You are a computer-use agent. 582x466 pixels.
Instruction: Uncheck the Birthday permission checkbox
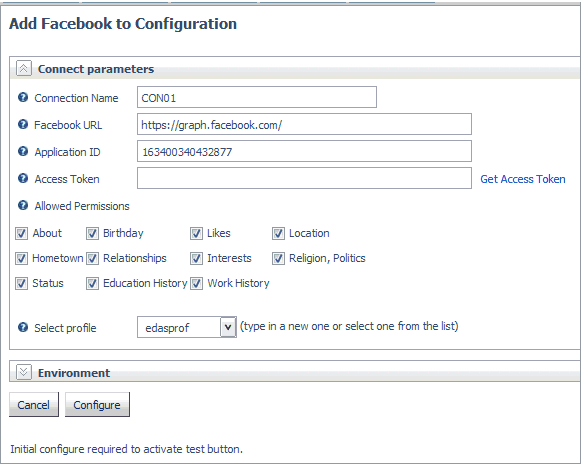pyautogui.click(x=92, y=234)
